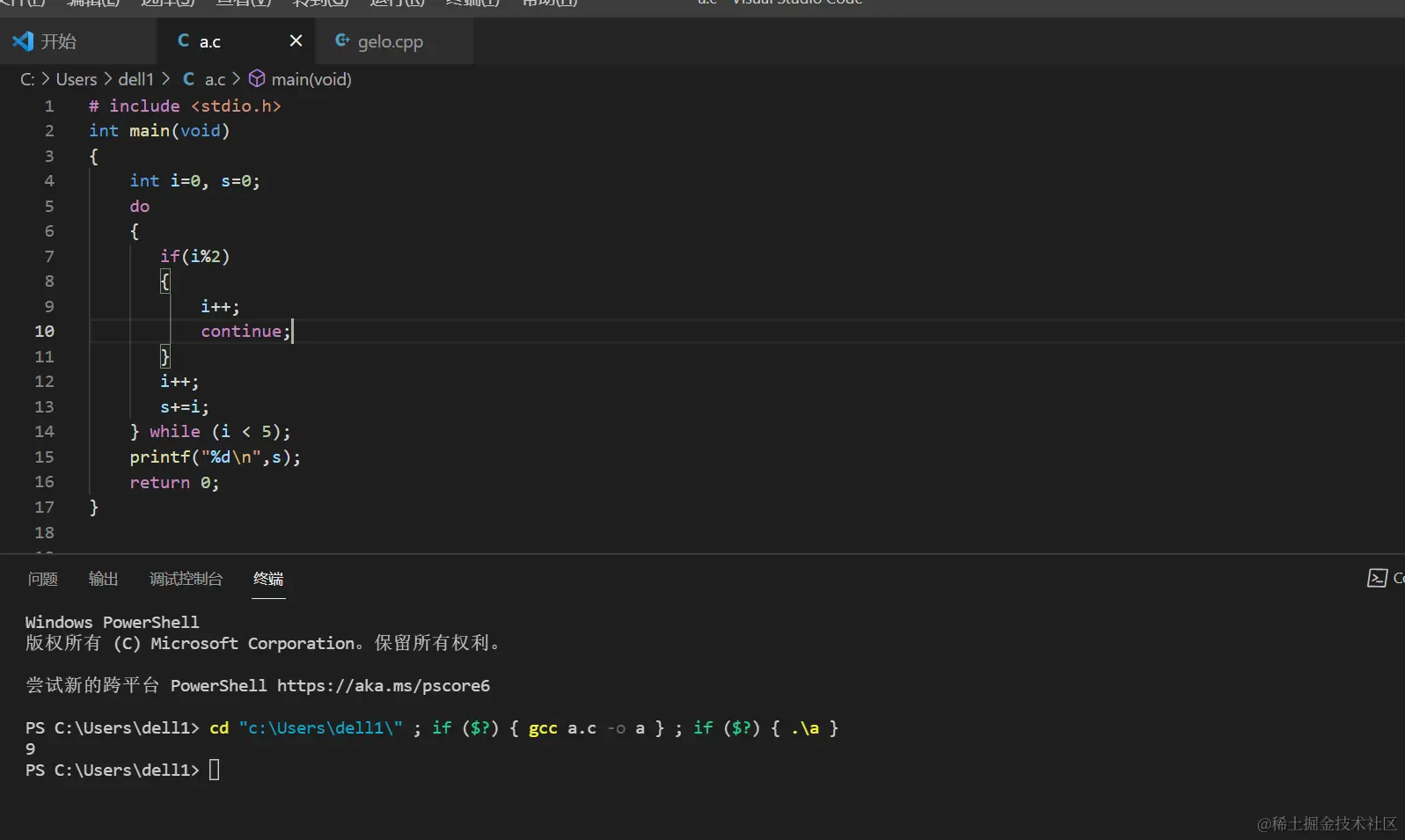
Task: Open the C: breadcrumb segment
Action: click(27, 79)
